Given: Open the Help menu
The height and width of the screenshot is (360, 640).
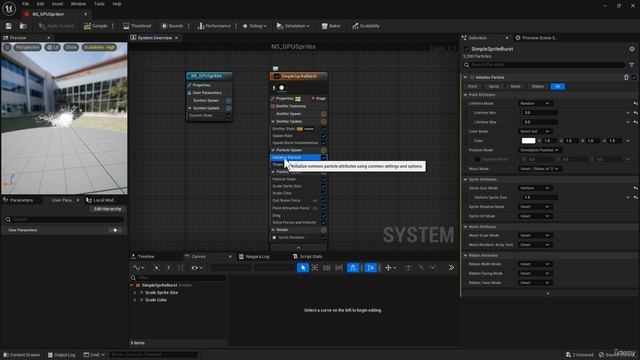Looking at the screenshot, I should [x=117, y=4].
